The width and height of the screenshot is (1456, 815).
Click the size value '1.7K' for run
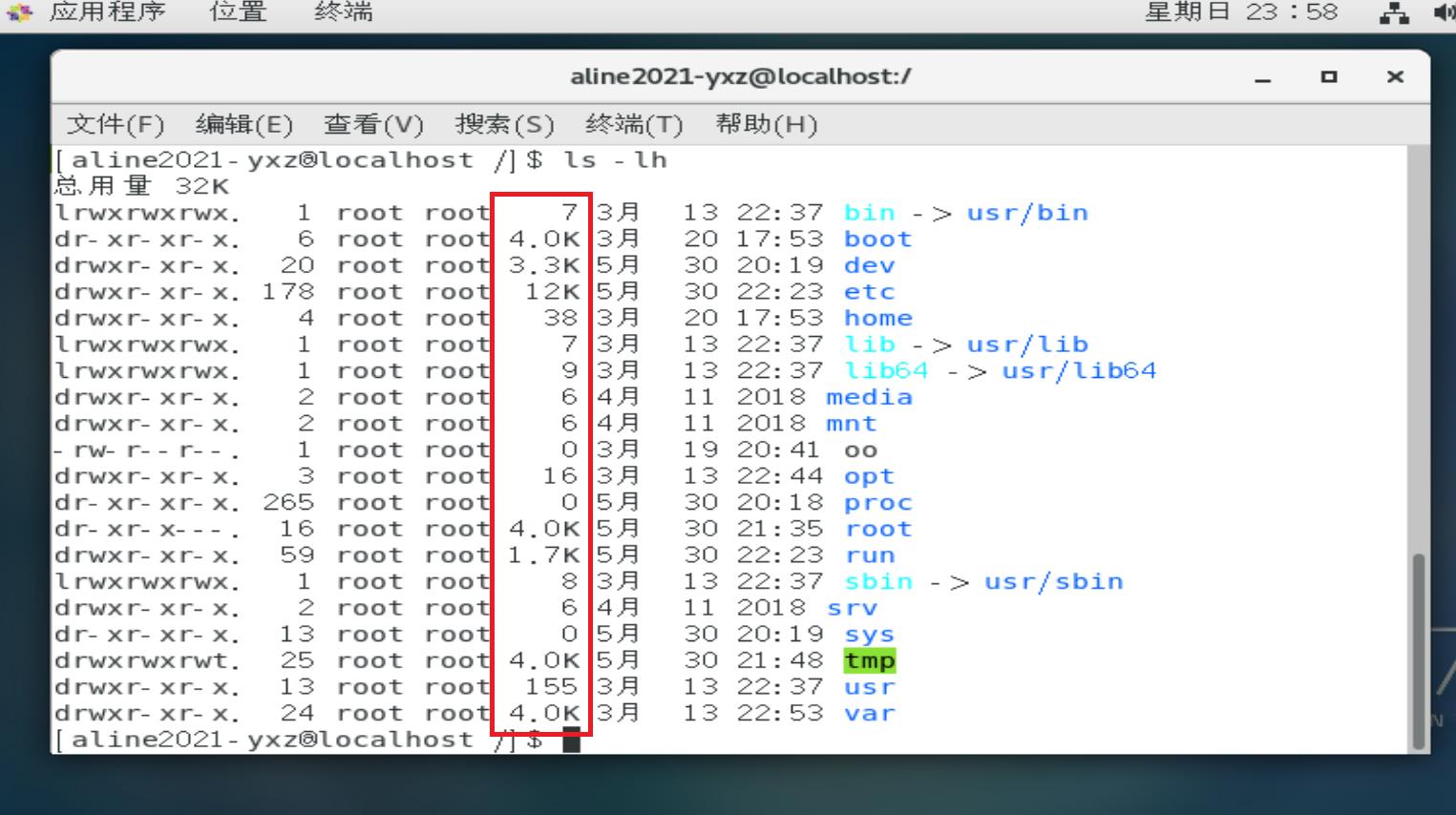tap(543, 555)
